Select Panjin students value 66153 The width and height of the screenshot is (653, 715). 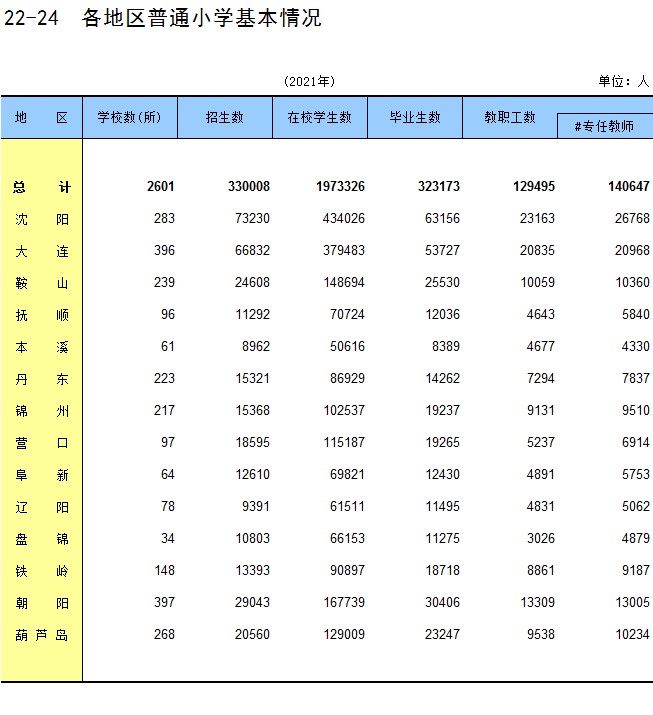point(347,538)
